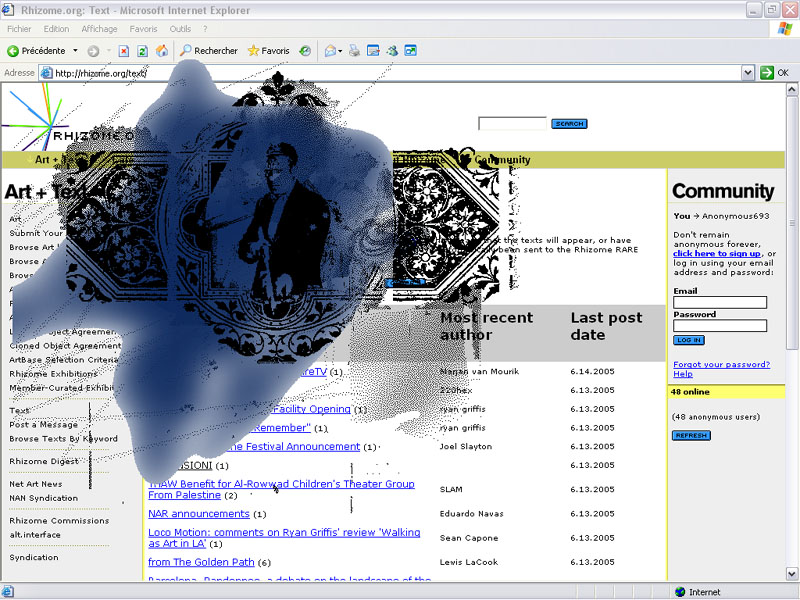The image size is (800, 600).
Task: Click the Windows flag throbber icon
Action: click(785, 29)
